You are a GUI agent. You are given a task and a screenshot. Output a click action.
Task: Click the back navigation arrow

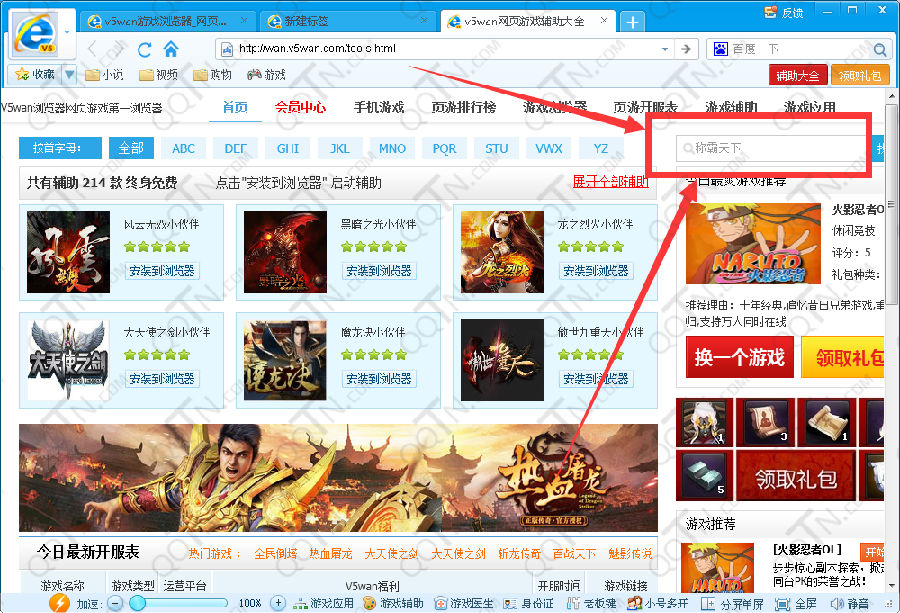click(93, 49)
